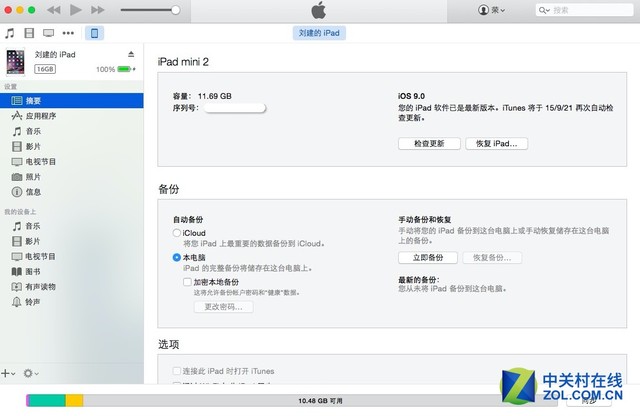Select 有声读物 in the sidebar

(71, 287)
